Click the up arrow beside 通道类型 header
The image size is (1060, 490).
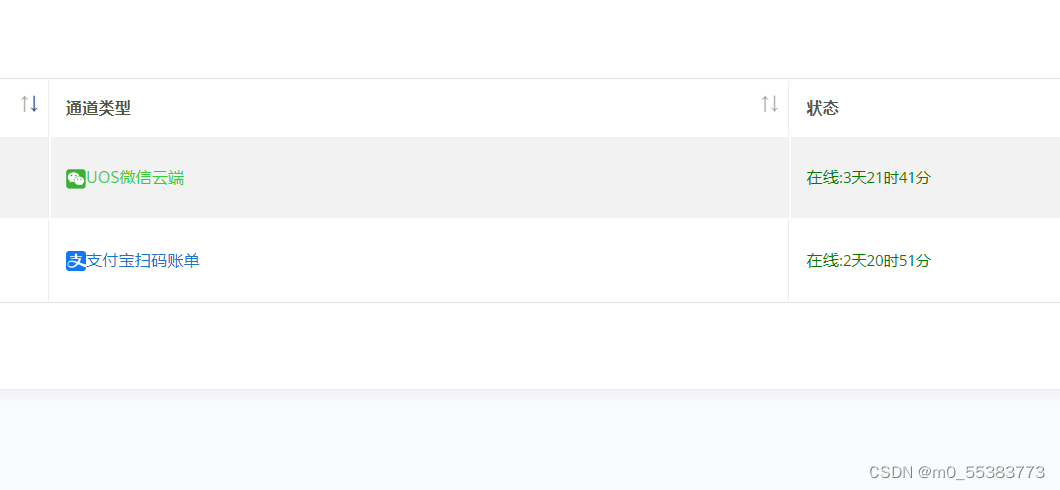coord(765,103)
